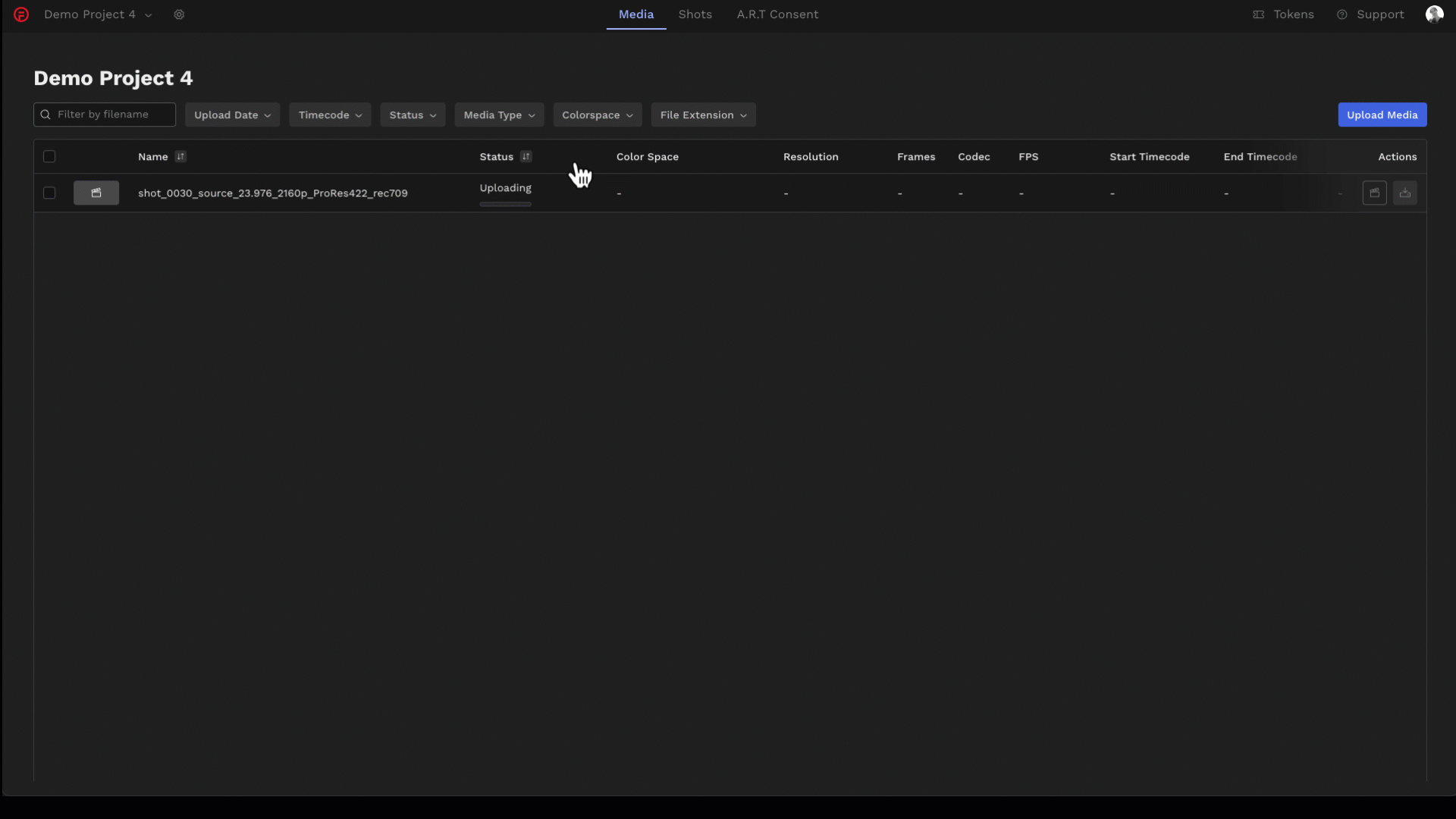Tick the select-all checkbox in the table header
Screen dimensions: 1456x819
coord(49,157)
